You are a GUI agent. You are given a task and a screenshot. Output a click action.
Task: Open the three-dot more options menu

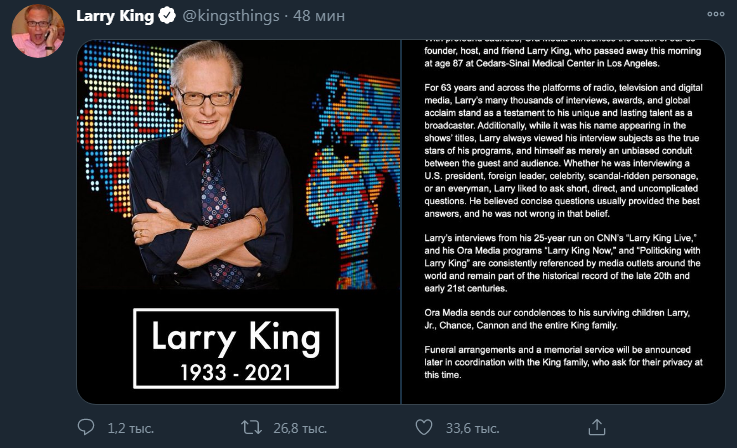click(716, 17)
